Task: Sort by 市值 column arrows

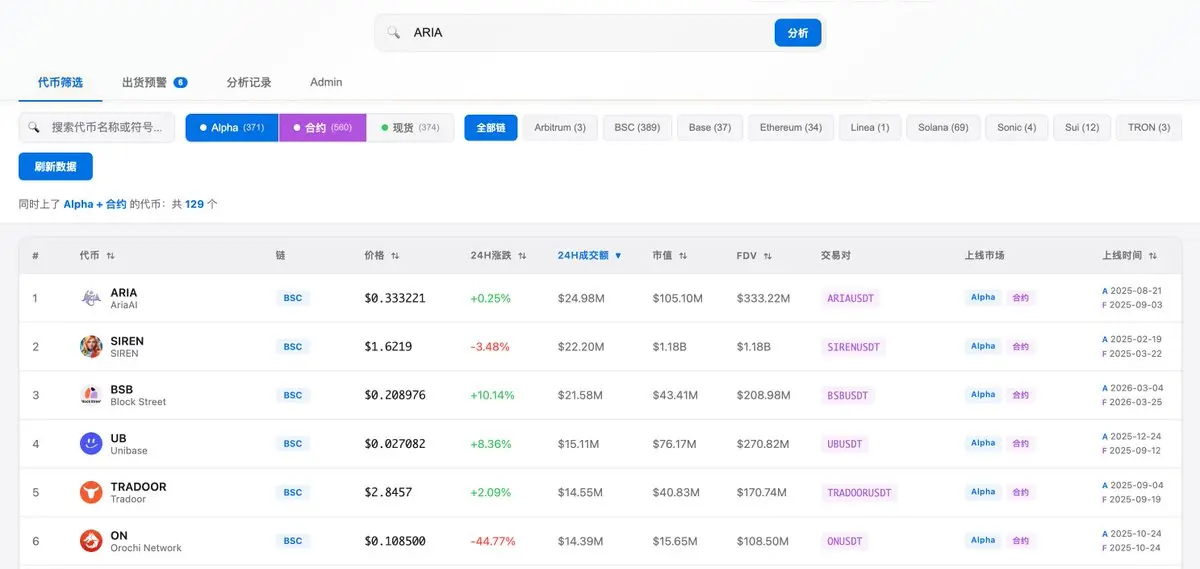Action: coord(683,256)
